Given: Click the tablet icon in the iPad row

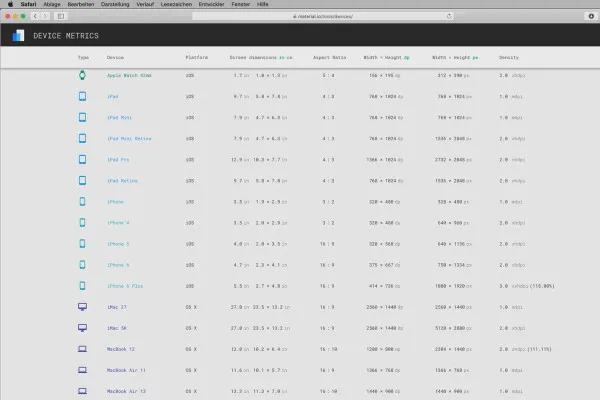Looking at the screenshot, I should coord(82,96).
